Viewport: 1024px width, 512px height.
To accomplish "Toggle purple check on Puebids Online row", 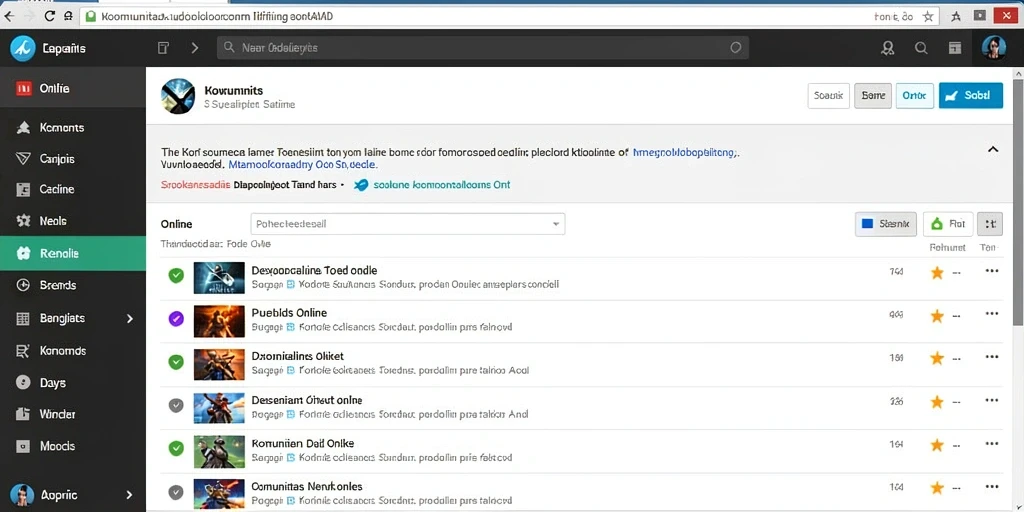I will (176, 319).
